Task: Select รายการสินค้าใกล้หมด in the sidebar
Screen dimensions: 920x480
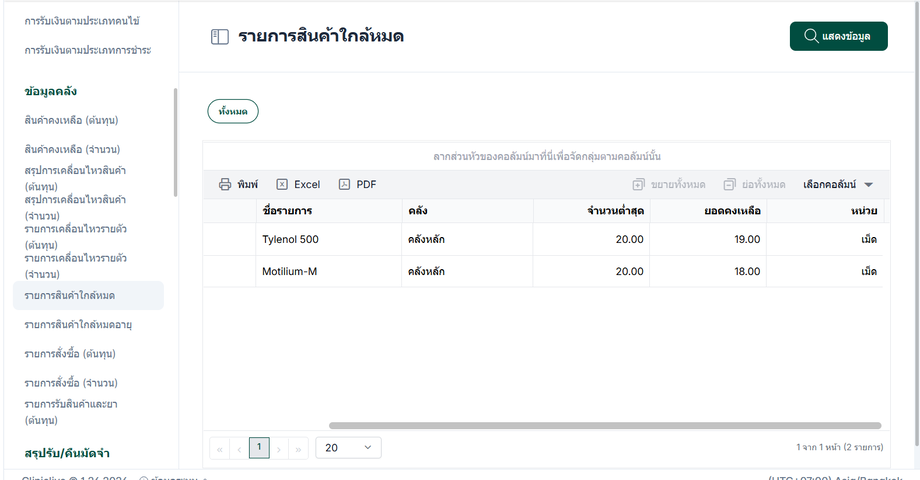Action: pyautogui.click(x=89, y=295)
